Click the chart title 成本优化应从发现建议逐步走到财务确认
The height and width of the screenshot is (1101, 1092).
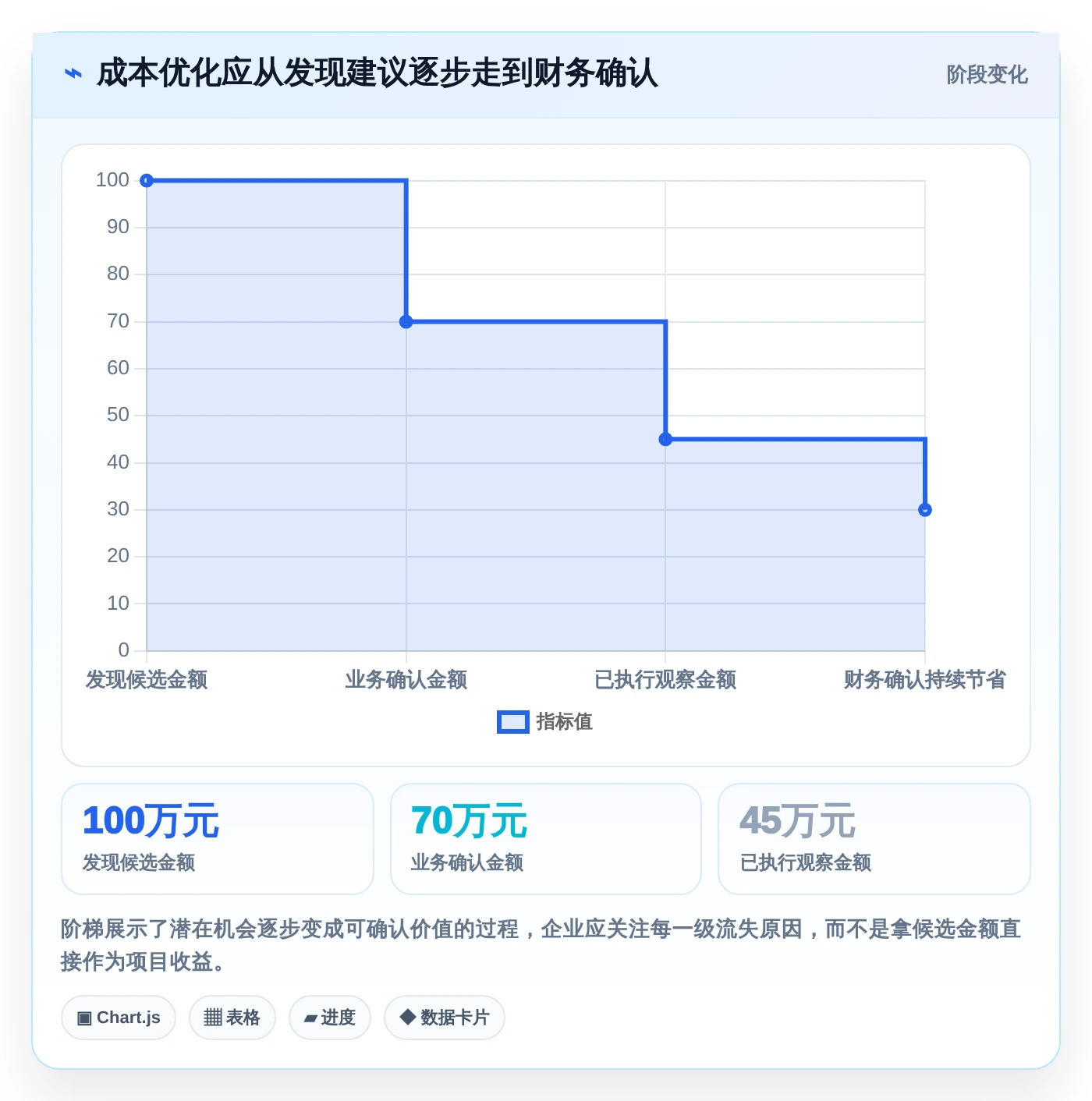[x=378, y=74]
